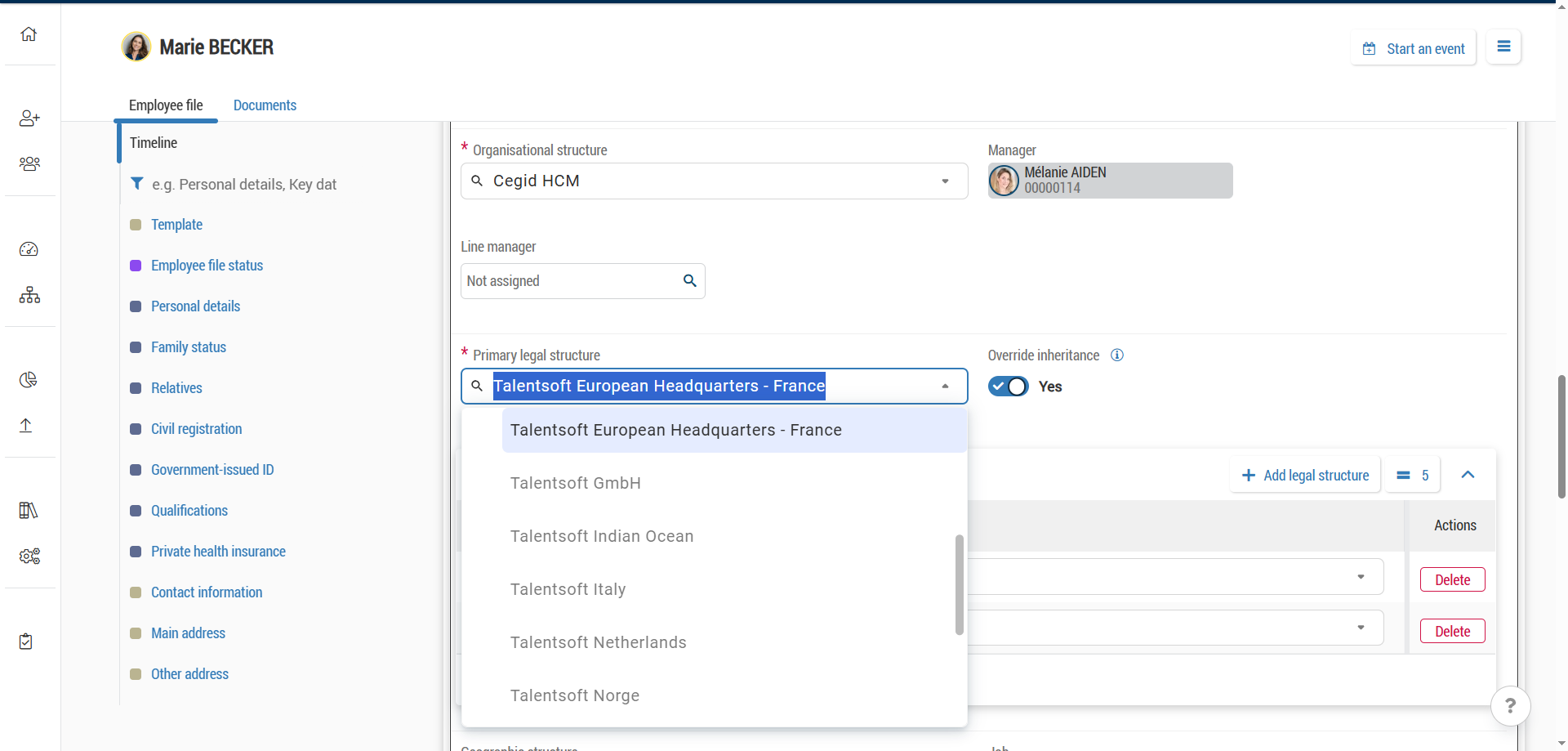Click the pie chart analytics icon

pos(29,380)
